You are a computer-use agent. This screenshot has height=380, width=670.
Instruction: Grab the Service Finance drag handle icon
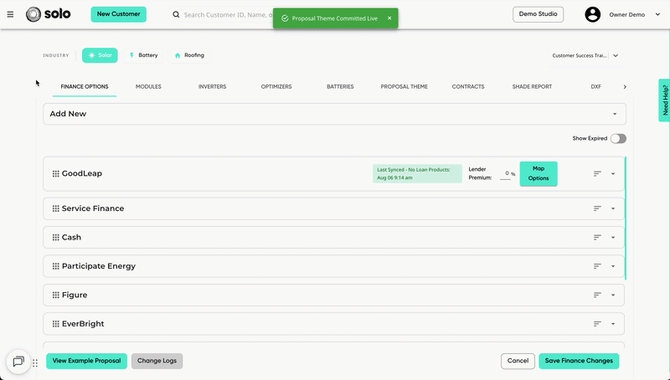(56, 209)
